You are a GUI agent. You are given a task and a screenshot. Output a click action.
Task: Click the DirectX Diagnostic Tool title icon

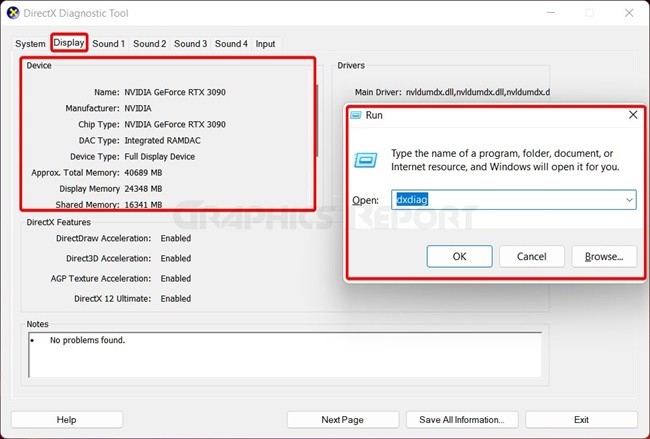click(x=13, y=13)
